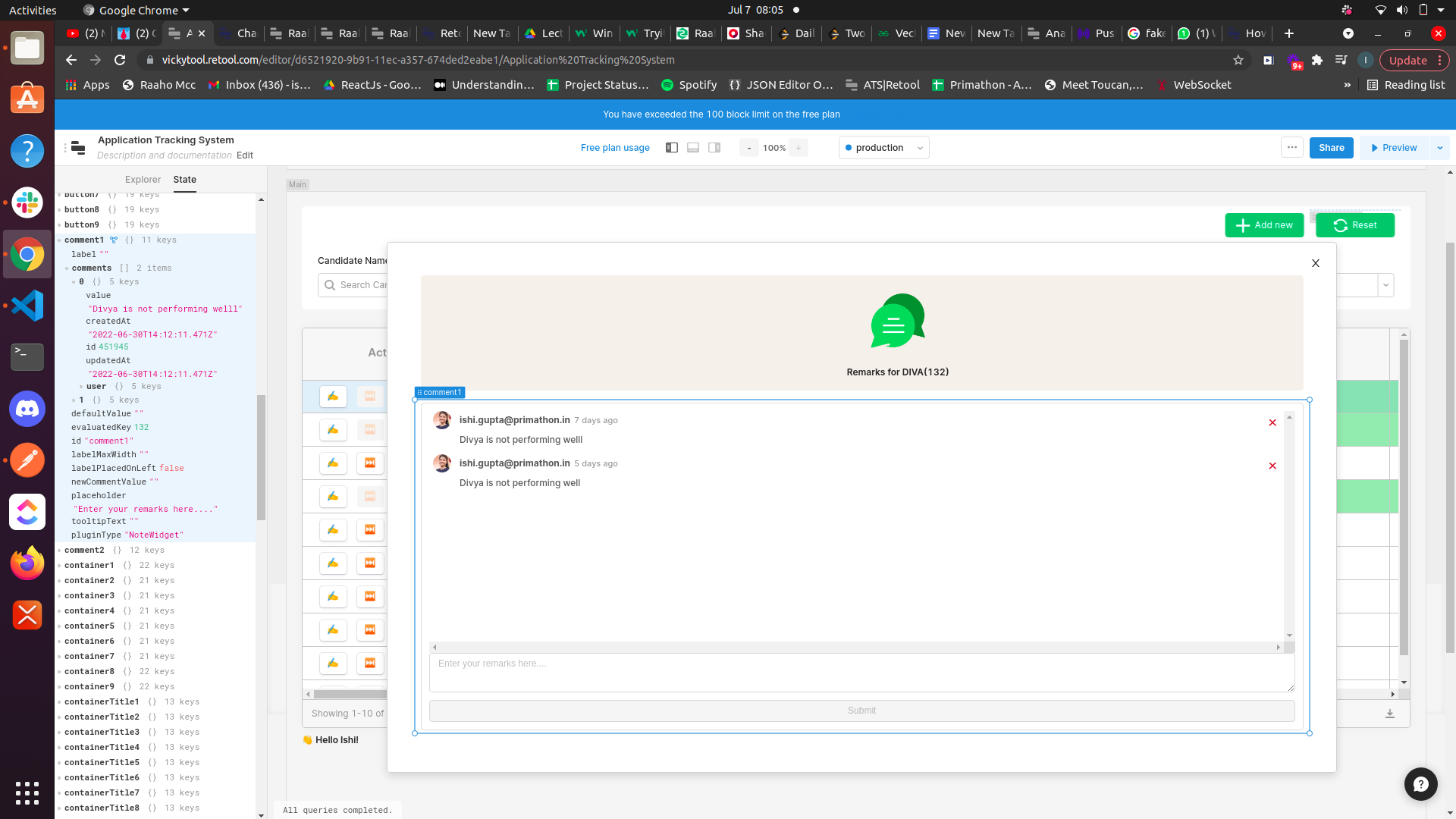
Task: Open Chrome extensions puzzle icon
Action: pos(1317,60)
